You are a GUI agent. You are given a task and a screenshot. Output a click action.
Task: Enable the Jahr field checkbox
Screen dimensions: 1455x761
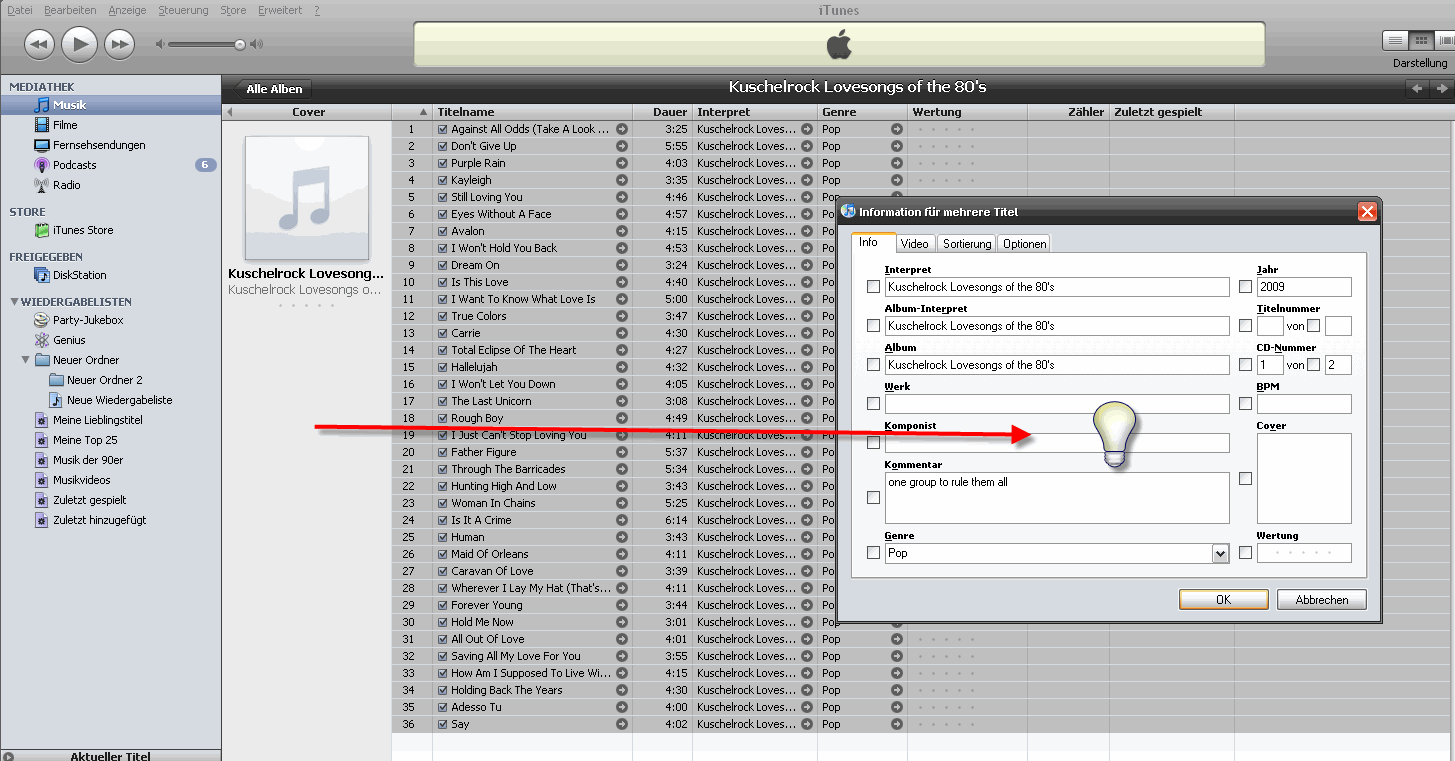1245,287
